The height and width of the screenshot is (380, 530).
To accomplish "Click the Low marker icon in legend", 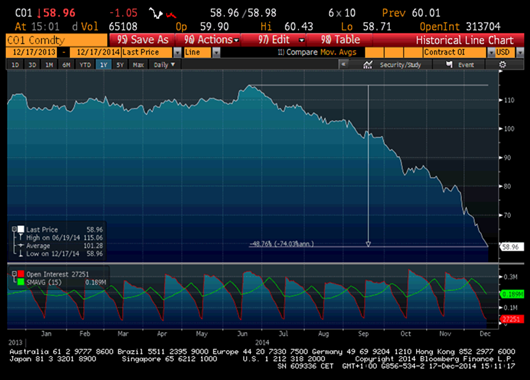I will pos(20,254).
